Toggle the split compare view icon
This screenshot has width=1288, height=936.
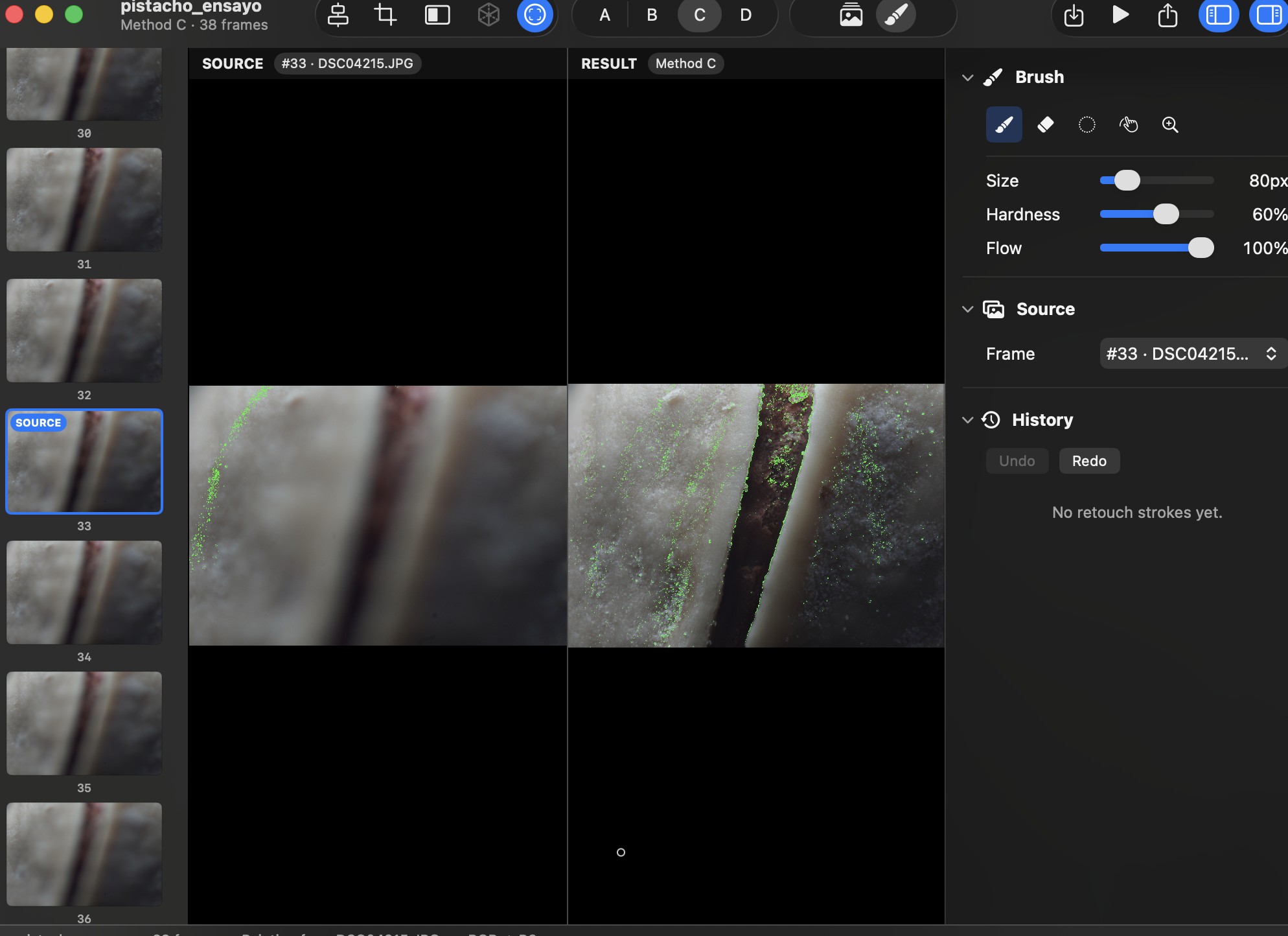[x=437, y=15]
